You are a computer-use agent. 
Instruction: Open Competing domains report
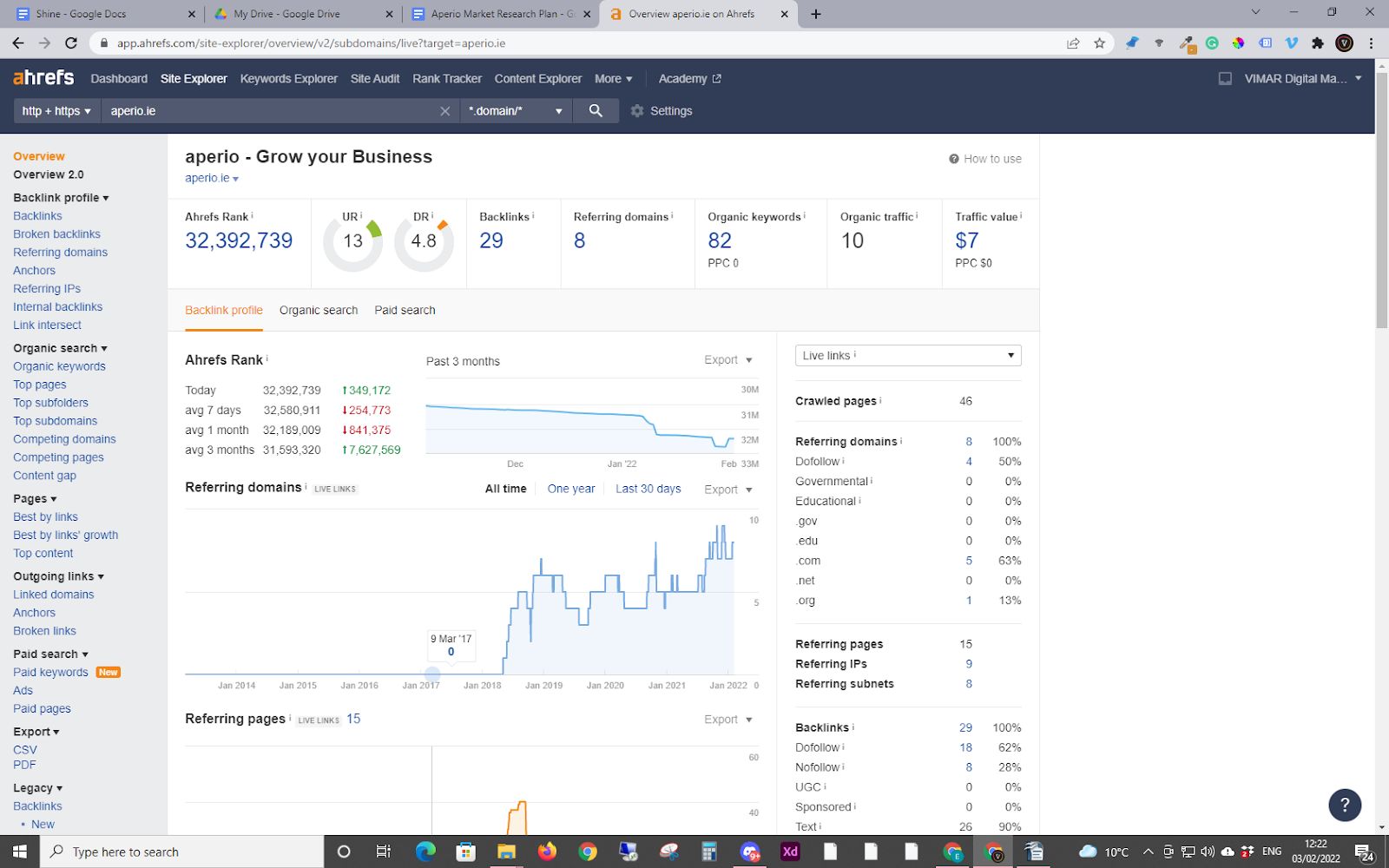pyautogui.click(x=64, y=439)
